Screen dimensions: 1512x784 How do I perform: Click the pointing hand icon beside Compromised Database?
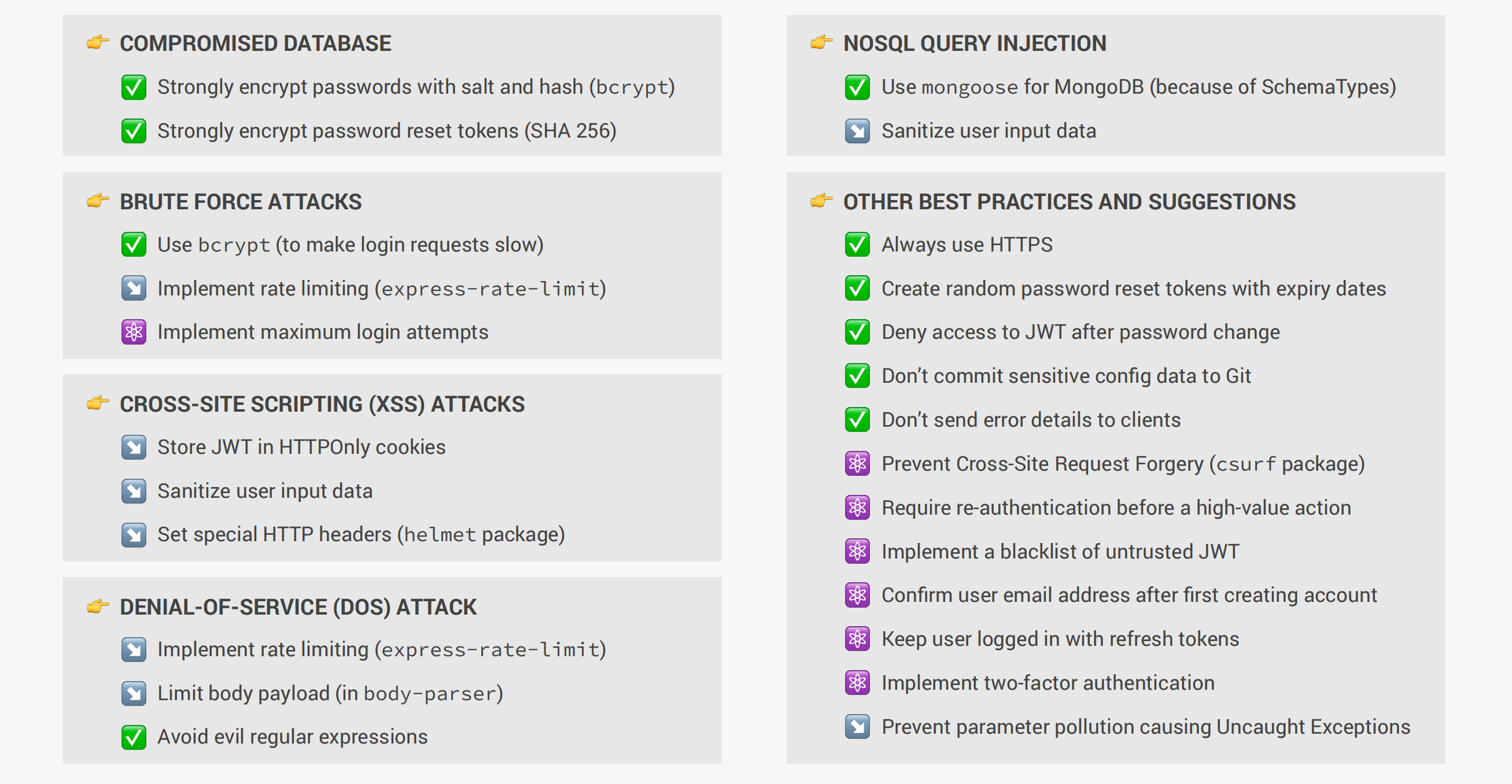coord(98,42)
